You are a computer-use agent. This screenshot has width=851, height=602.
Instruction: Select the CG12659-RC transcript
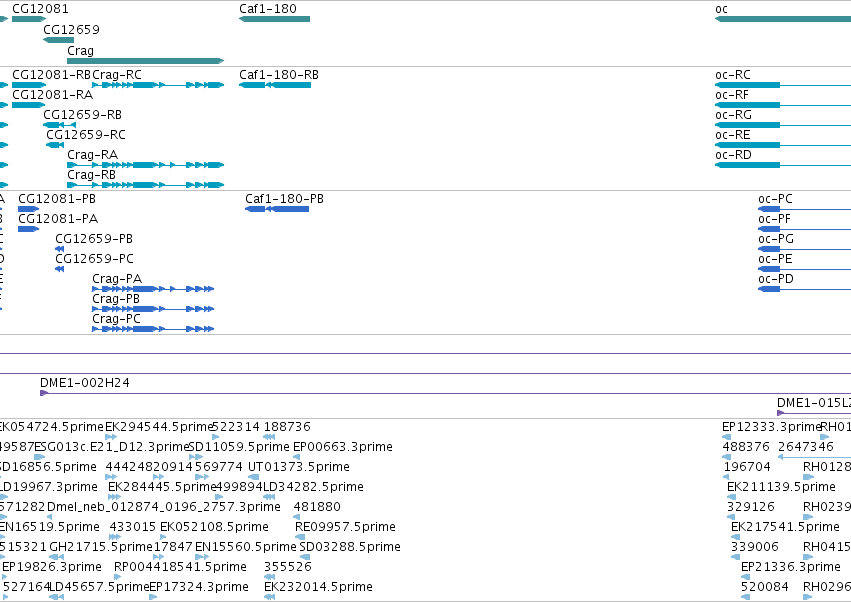pyautogui.click(x=55, y=145)
